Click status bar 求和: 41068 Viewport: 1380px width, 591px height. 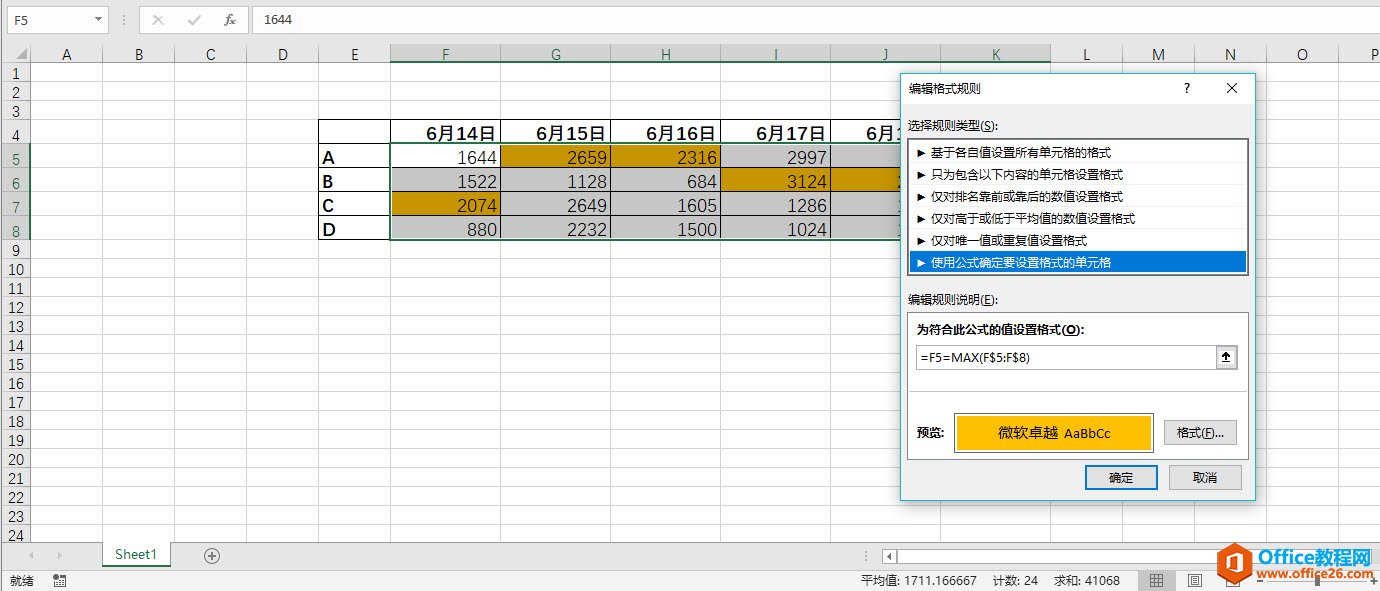1087,580
